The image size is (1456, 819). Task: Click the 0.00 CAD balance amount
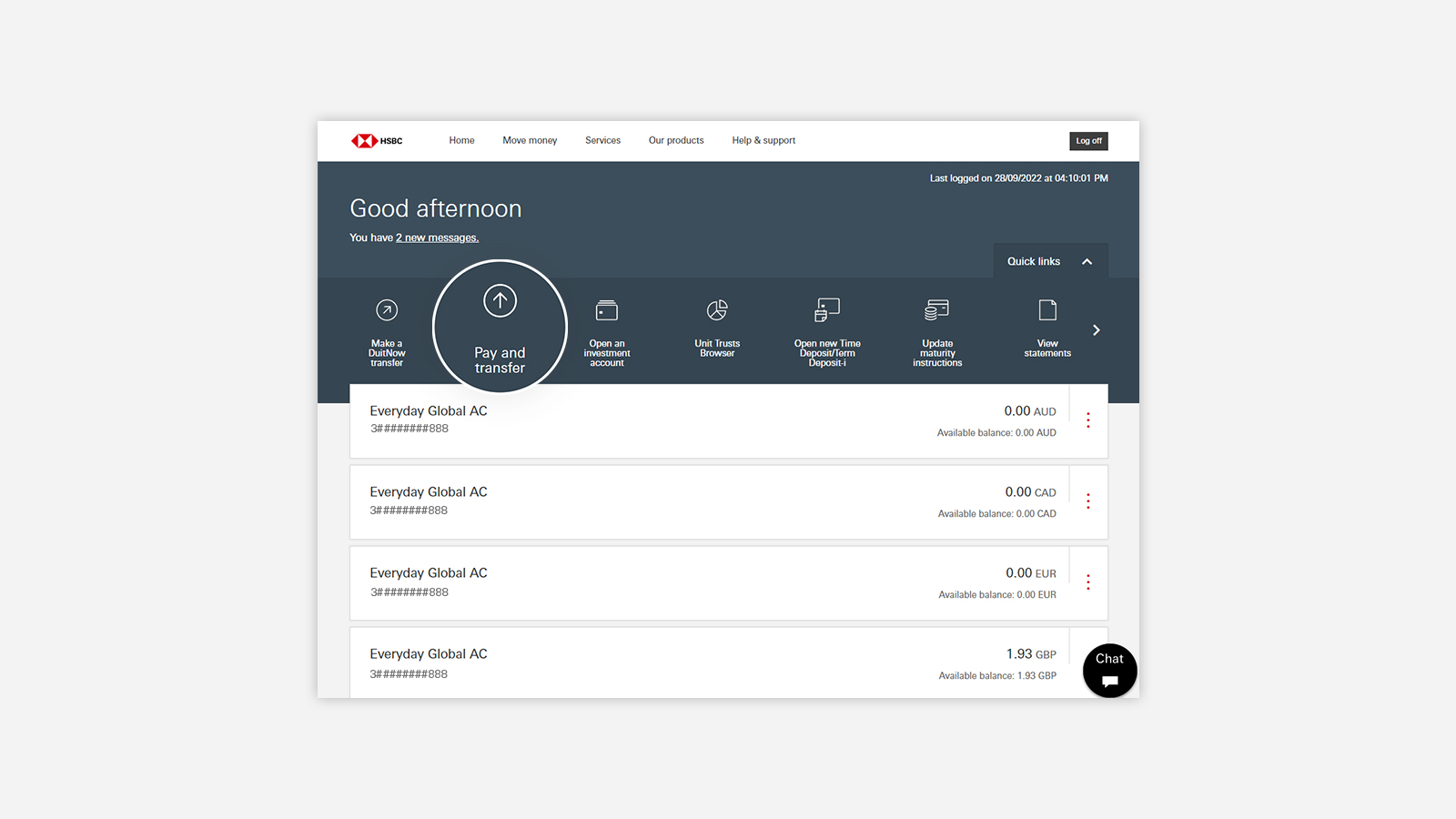click(1031, 492)
